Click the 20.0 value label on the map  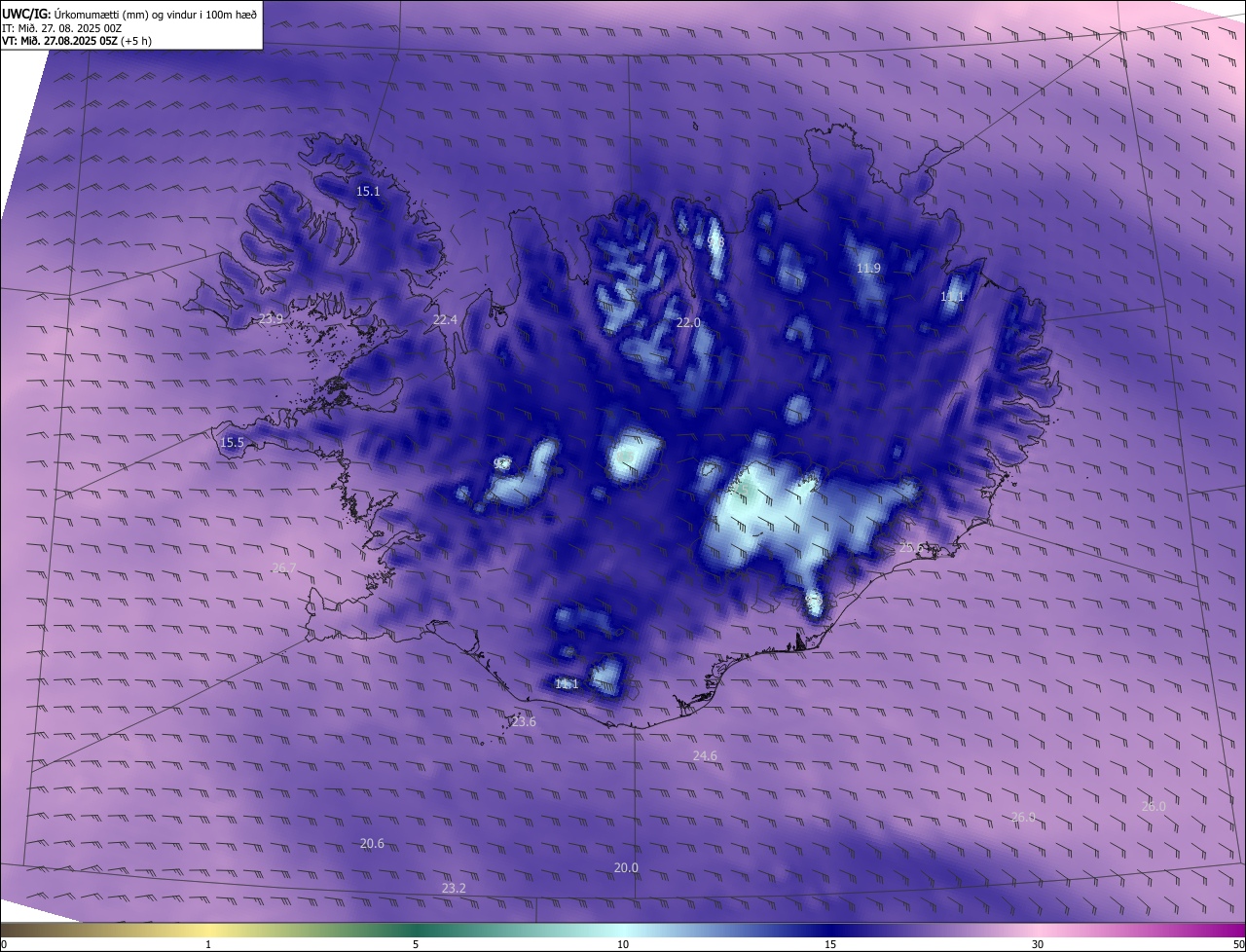tap(626, 868)
